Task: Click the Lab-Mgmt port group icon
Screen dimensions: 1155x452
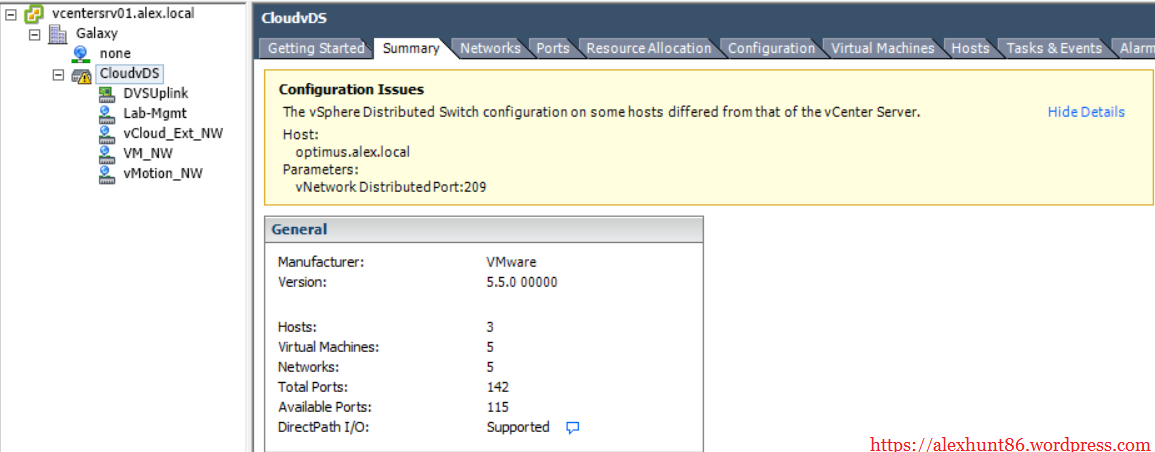Action: pyautogui.click(x=106, y=114)
